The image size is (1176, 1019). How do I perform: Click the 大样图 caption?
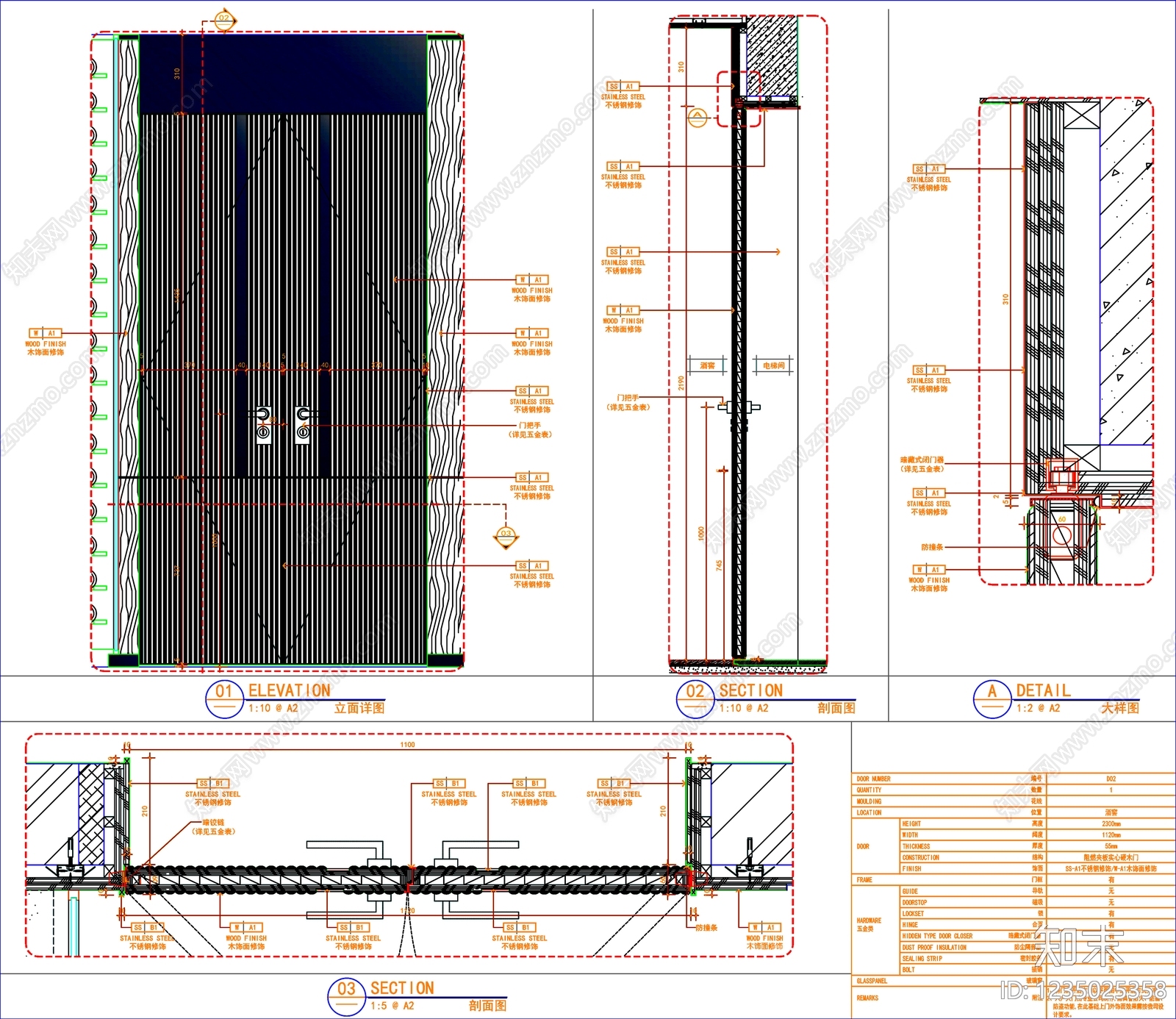tap(1120, 708)
